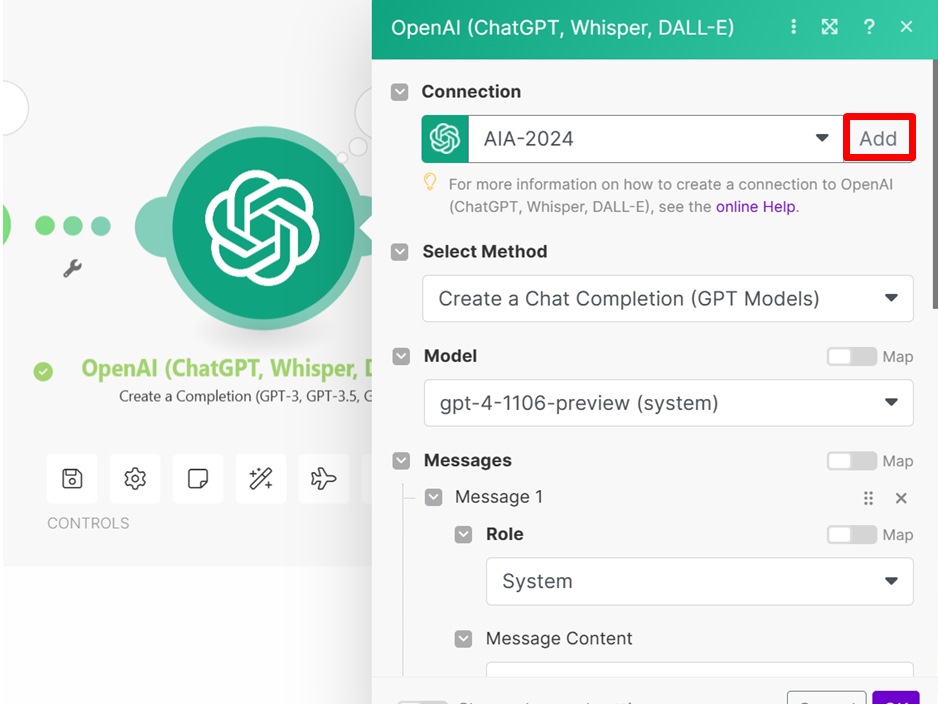Remove Message 1 with the X
This screenshot has height=704, width=938.
(x=901, y=498)
